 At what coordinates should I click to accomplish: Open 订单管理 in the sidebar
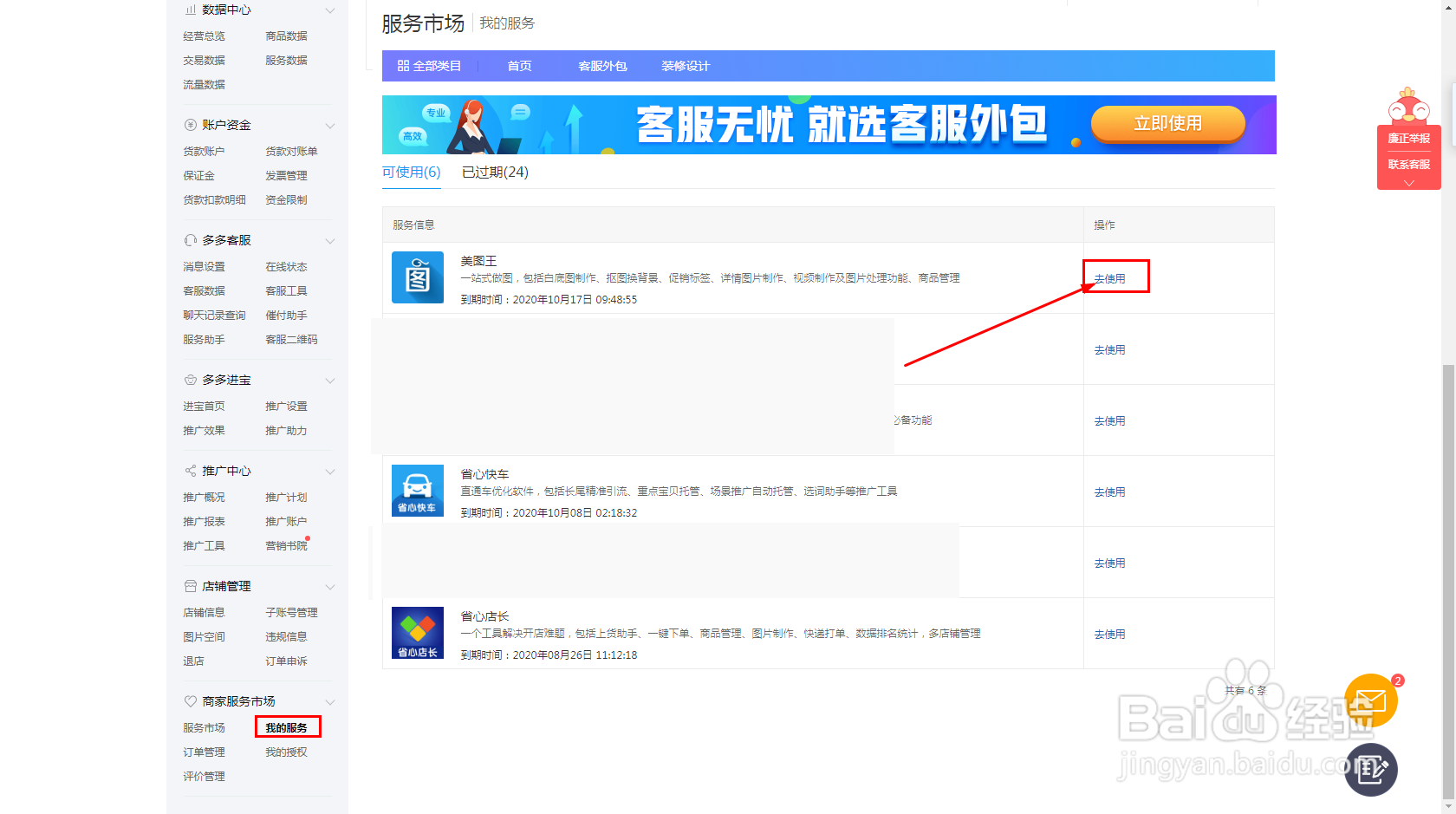204,752
